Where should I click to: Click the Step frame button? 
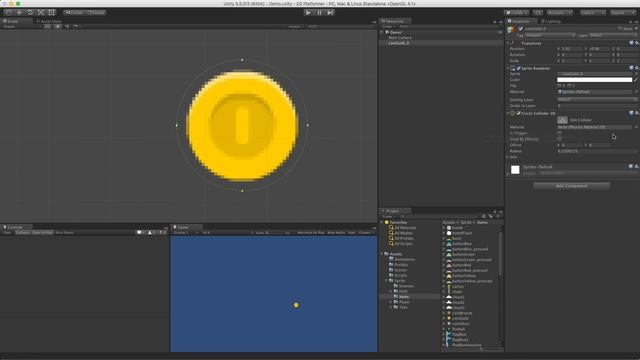click(331, 13)
